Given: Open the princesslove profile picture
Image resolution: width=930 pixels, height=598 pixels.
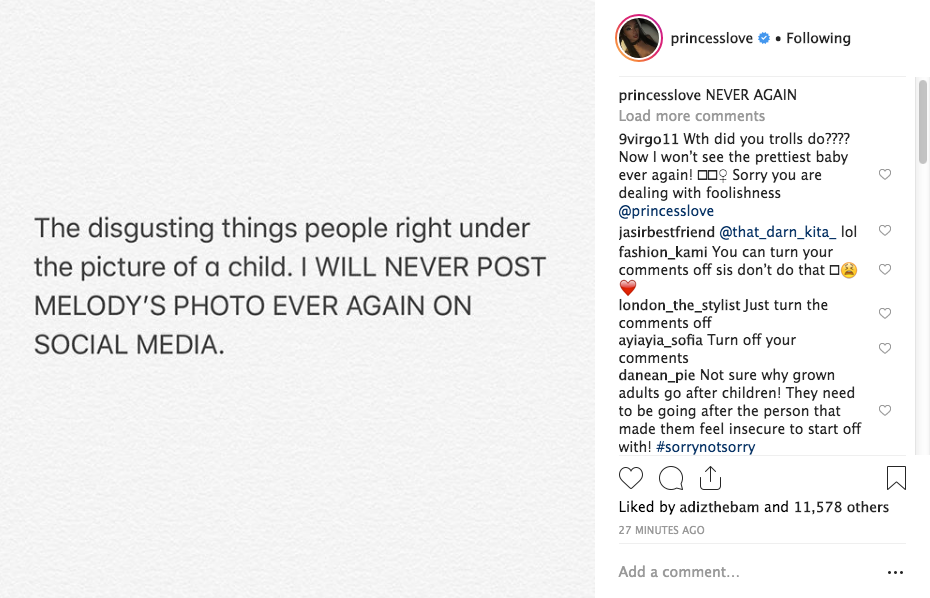Looking at the screenshot, I should tap(640, 38).
